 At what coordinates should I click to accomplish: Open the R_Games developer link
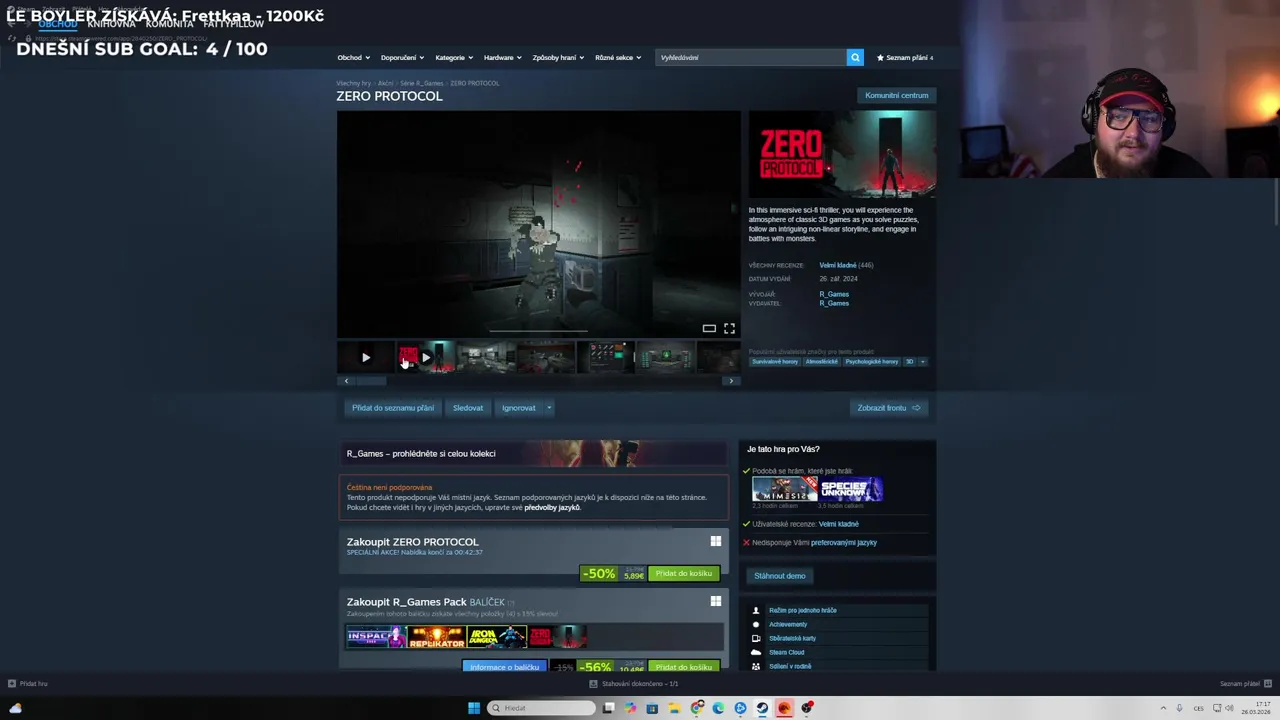point(834,294)
